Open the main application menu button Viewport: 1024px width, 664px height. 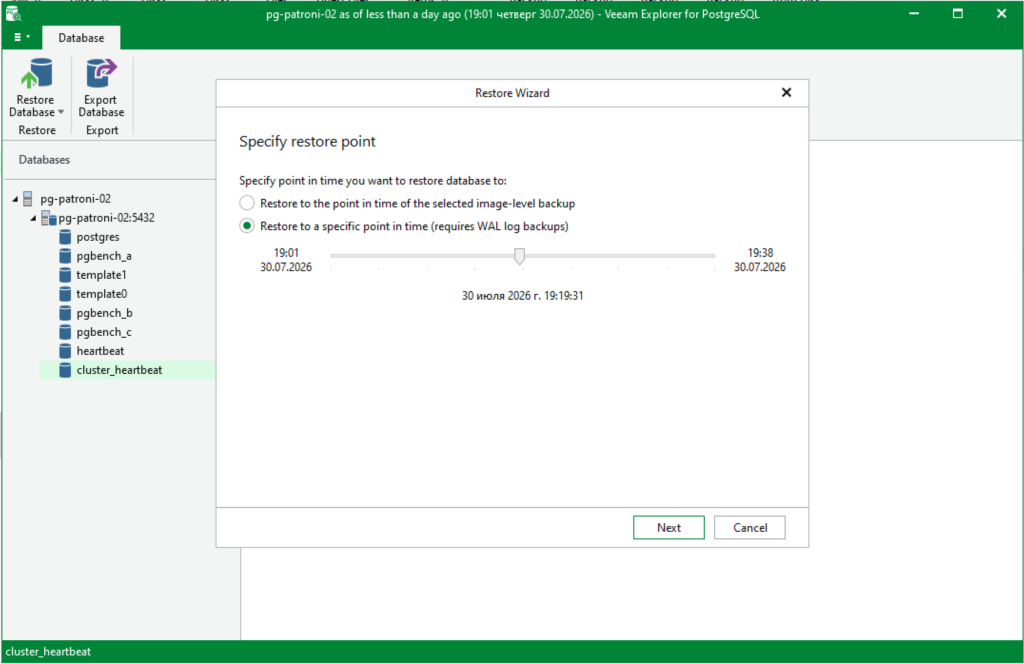(x=22, y=37)
